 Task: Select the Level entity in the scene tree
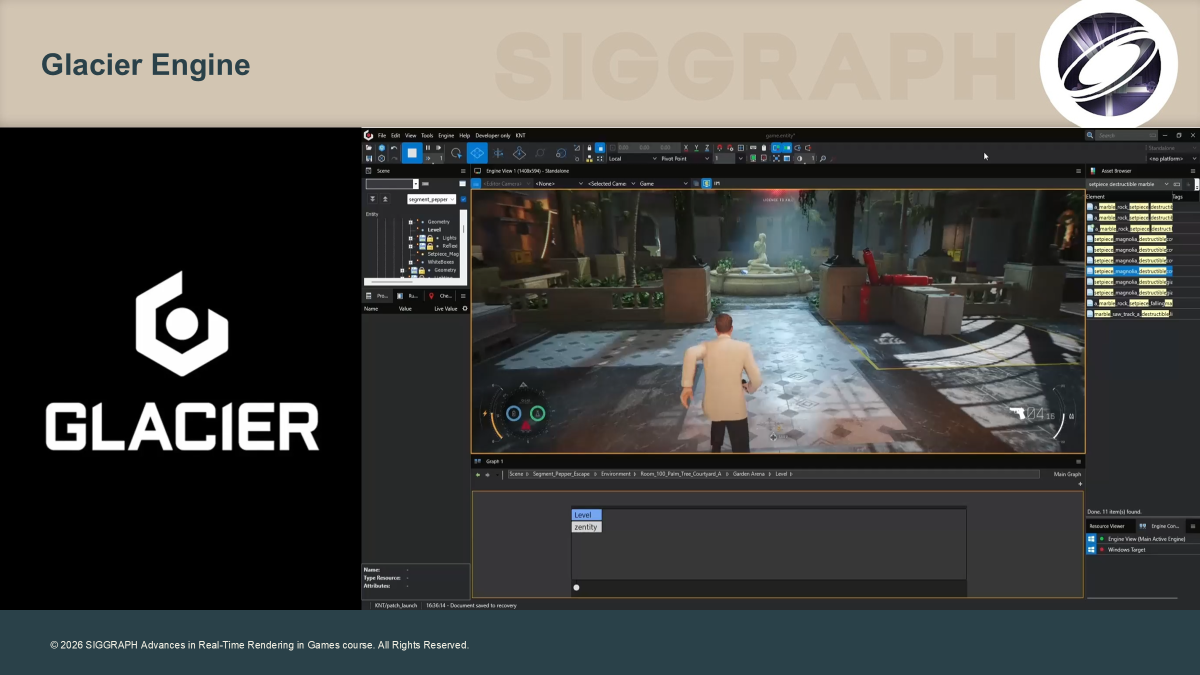click(434, 230)
